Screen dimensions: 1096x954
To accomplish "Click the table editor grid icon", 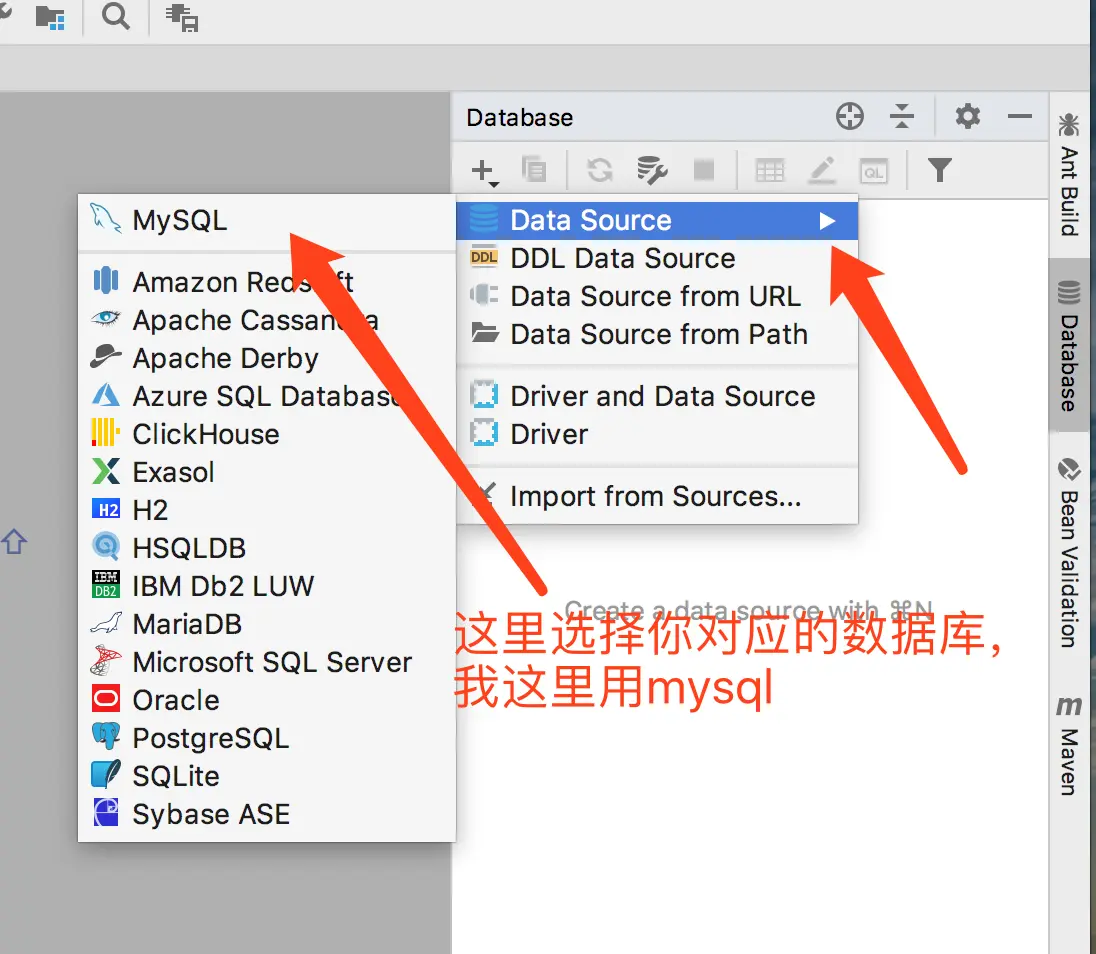I will (x=770, y=171).
